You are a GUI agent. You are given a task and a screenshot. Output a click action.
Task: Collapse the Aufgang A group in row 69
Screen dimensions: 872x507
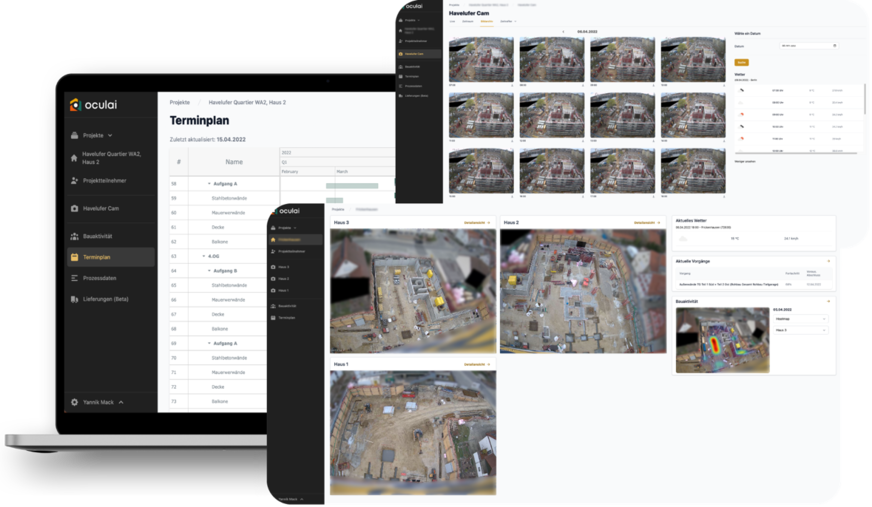[209, 344]
